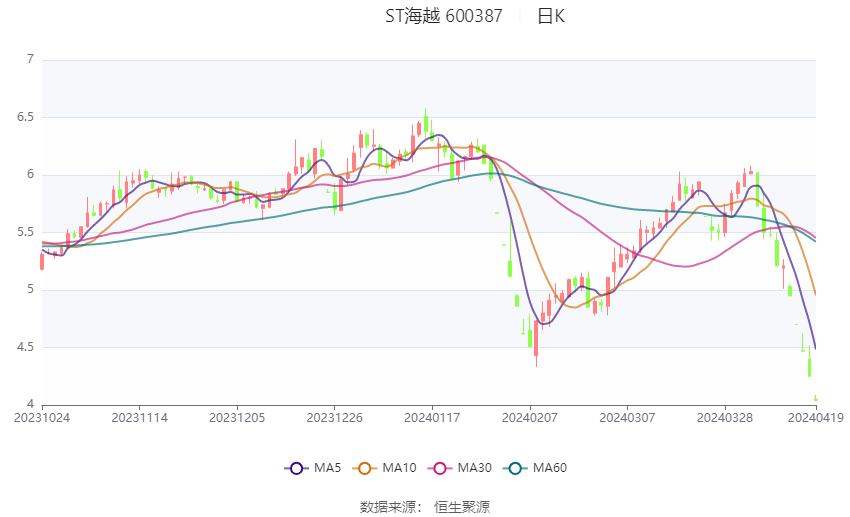Select the 20240117 date on the x-axis
This screenshot has height=517, width=850.
click(432, 418)
